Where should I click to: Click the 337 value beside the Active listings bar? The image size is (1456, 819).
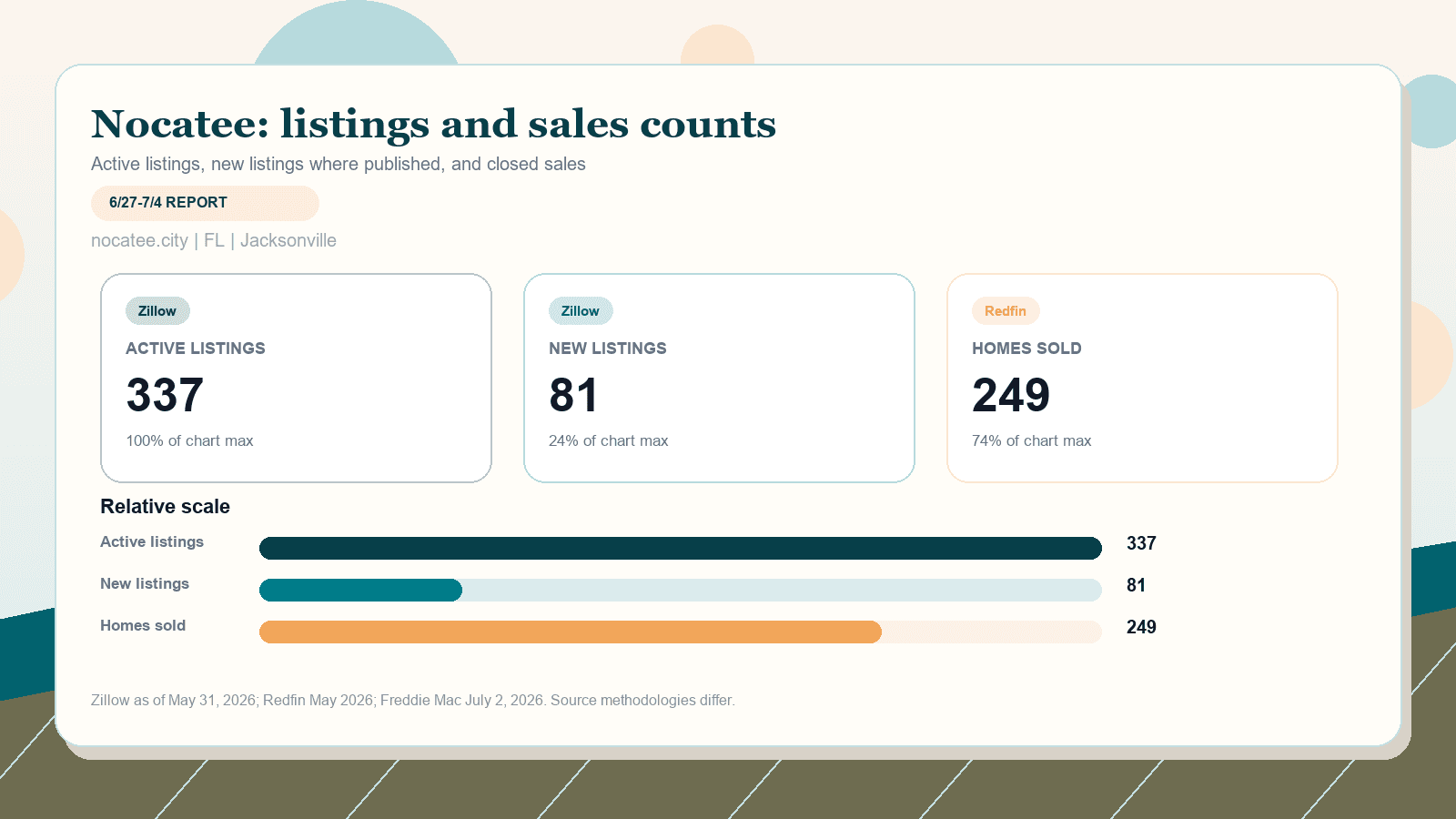coord(1141,543)
